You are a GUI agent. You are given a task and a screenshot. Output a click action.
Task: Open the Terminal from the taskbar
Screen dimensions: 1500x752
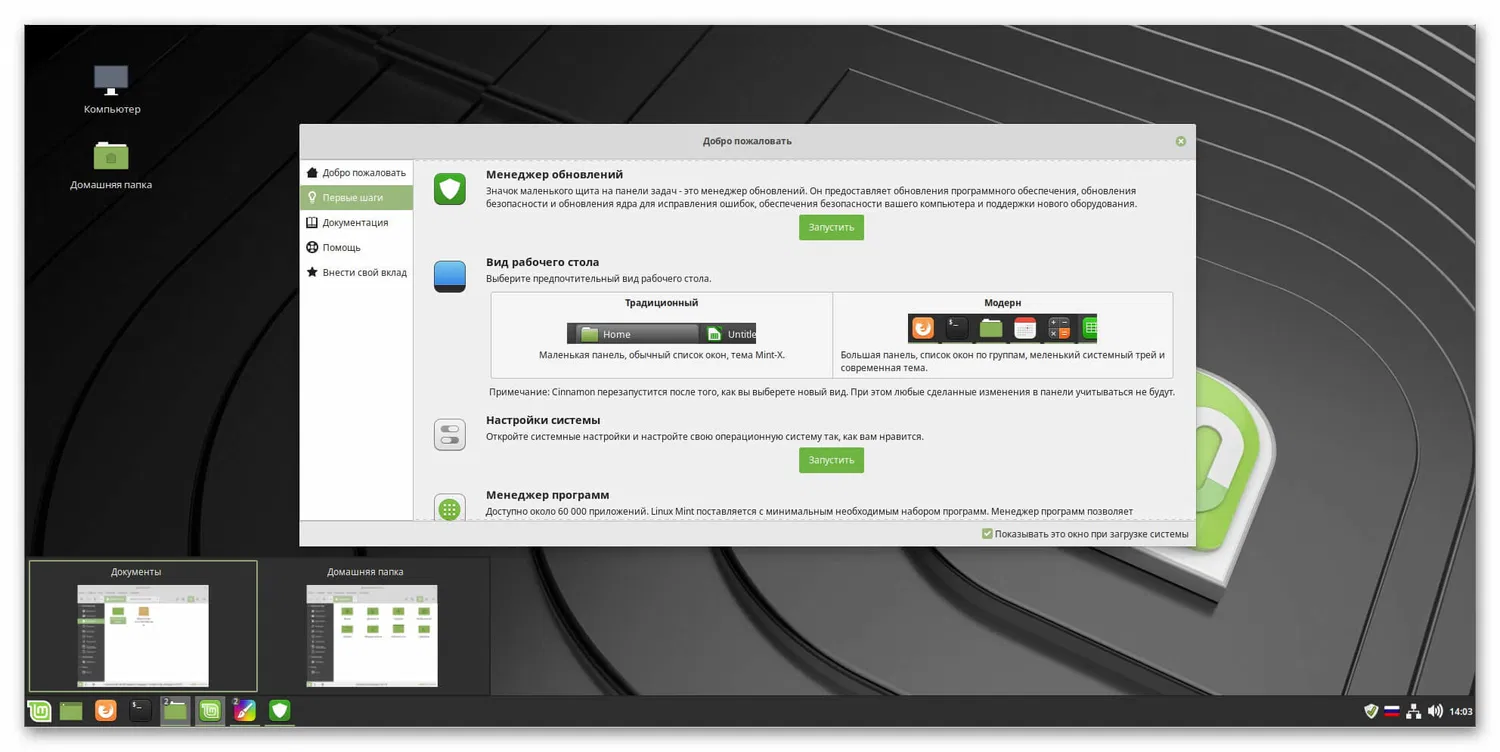click(140, 710)
